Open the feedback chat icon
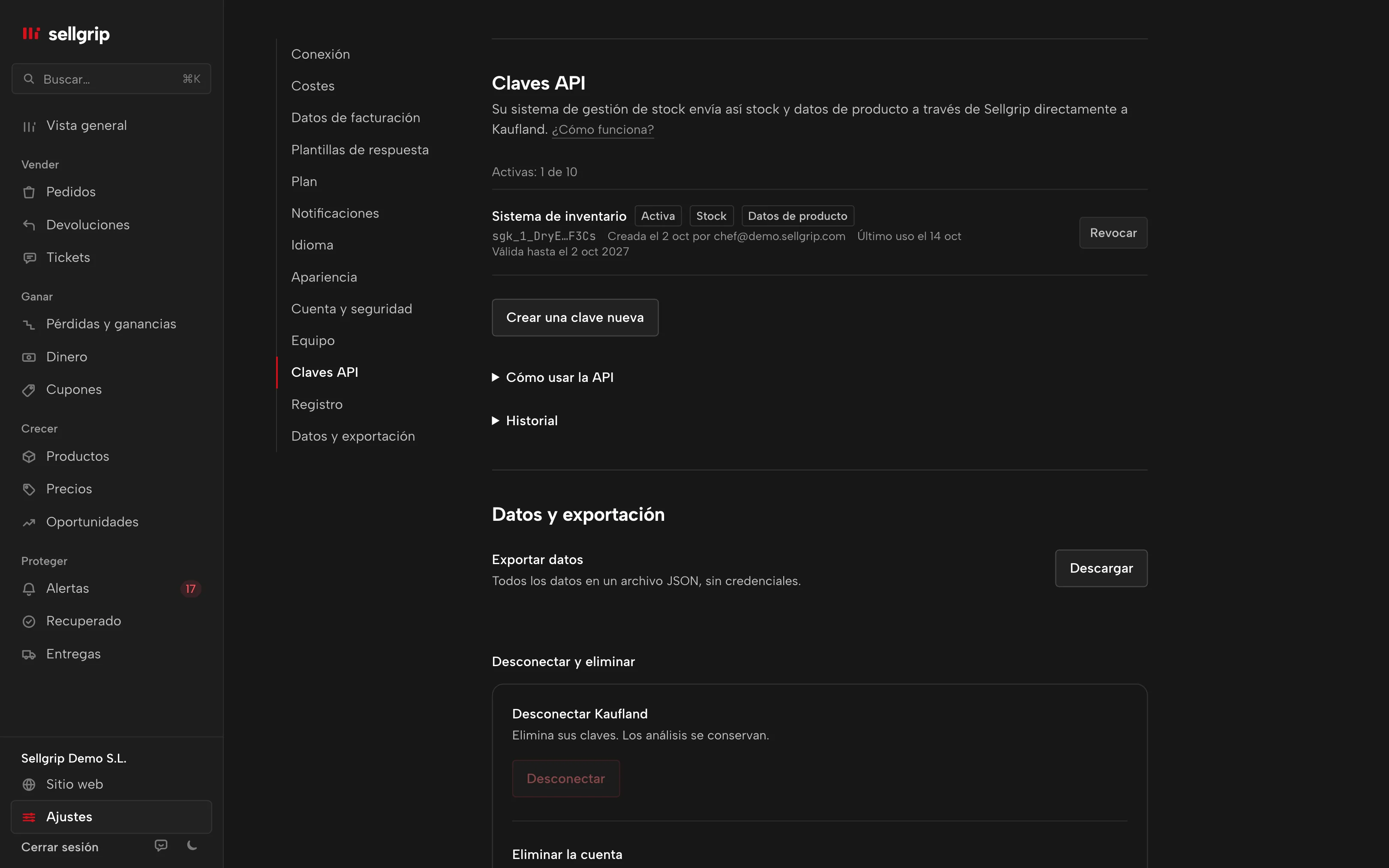Image resolution: width=1389 pixels, height=868 pixels. [161, 846]
